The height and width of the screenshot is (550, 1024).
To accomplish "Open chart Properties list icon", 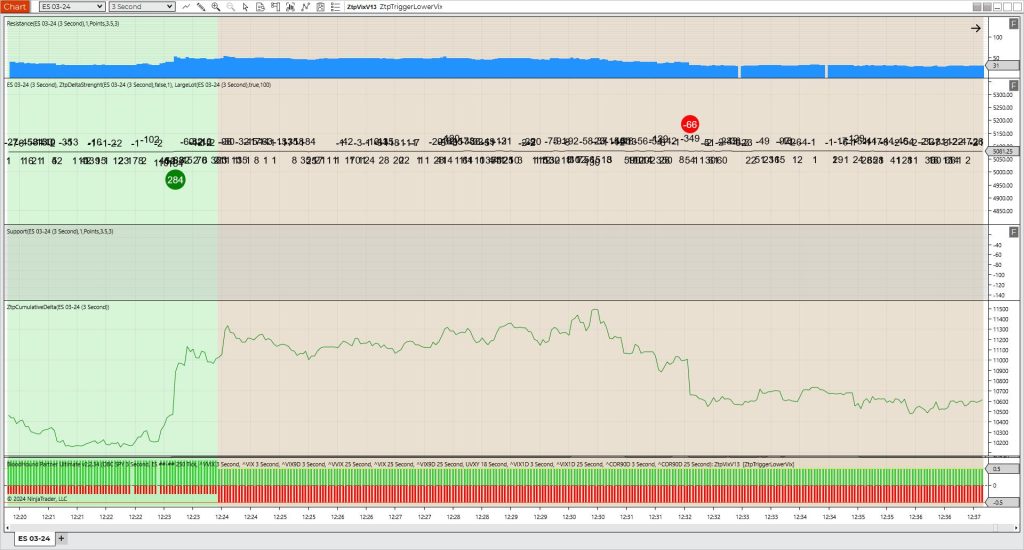I will pos(335,7).
